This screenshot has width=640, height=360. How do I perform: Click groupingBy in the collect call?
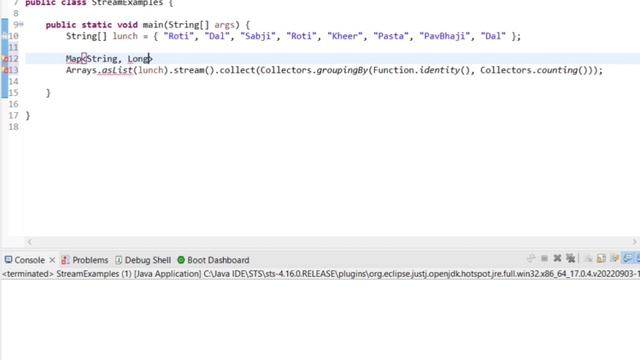point(342,70)
